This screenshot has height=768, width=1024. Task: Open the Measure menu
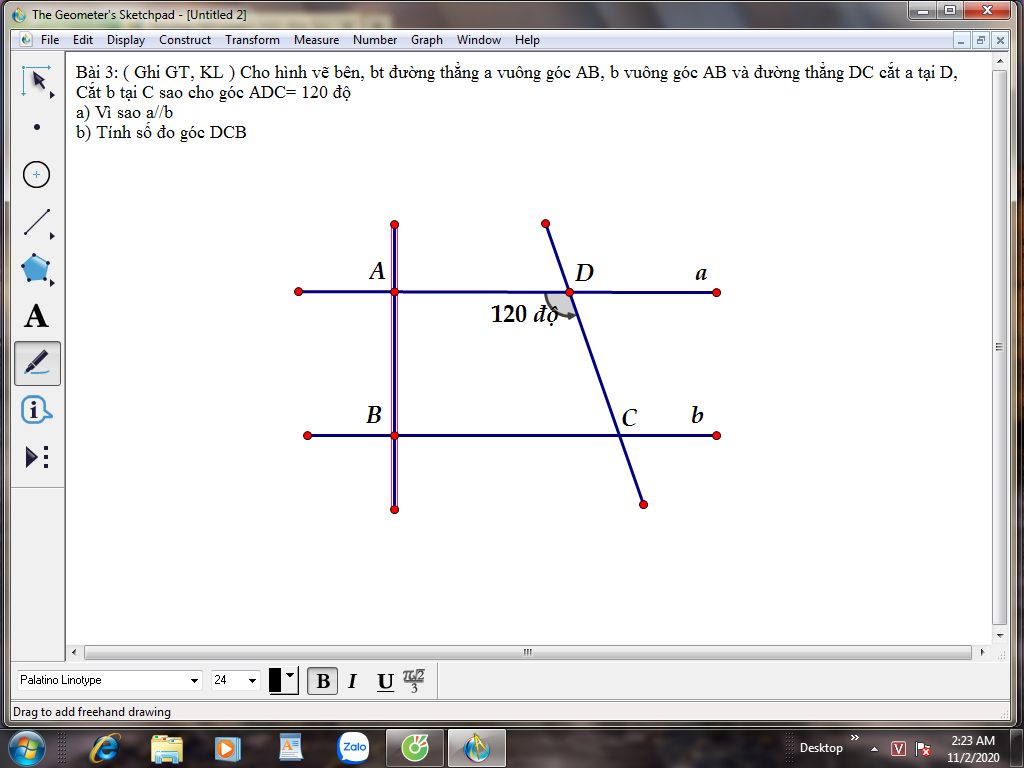point(316,40)
